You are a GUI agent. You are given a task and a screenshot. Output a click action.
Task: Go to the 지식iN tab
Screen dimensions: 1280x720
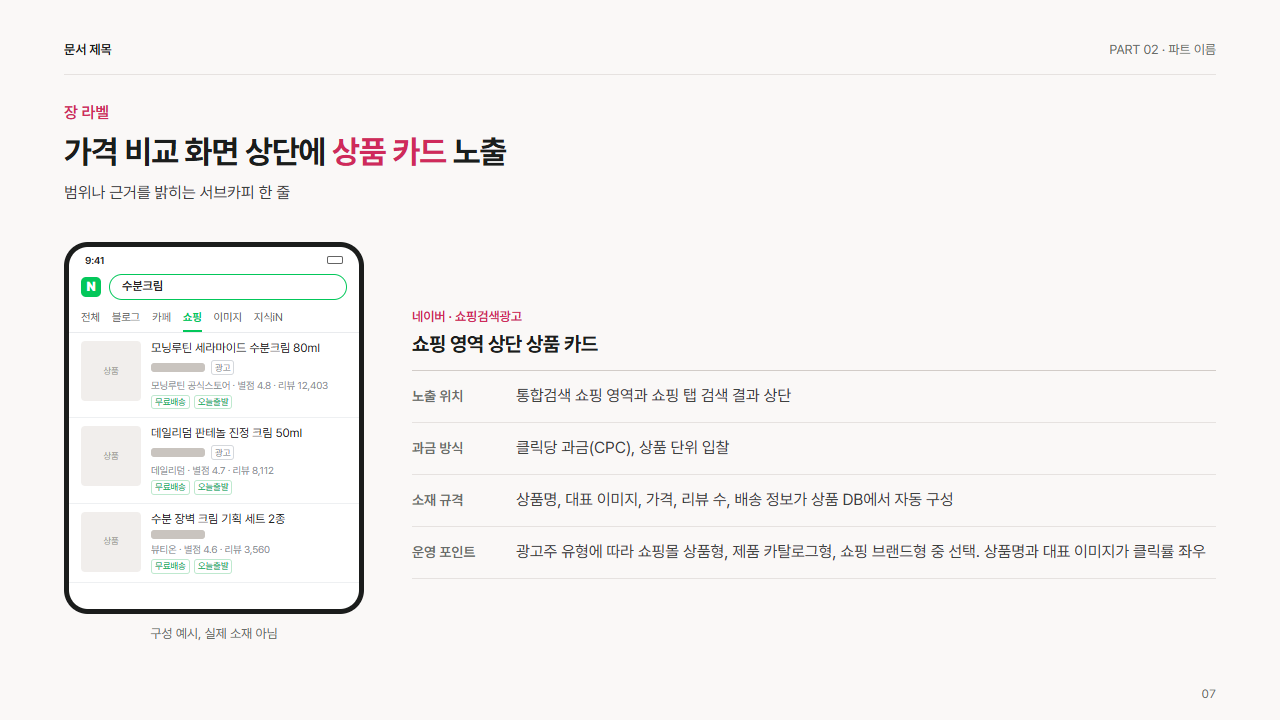tap(268, 317)
